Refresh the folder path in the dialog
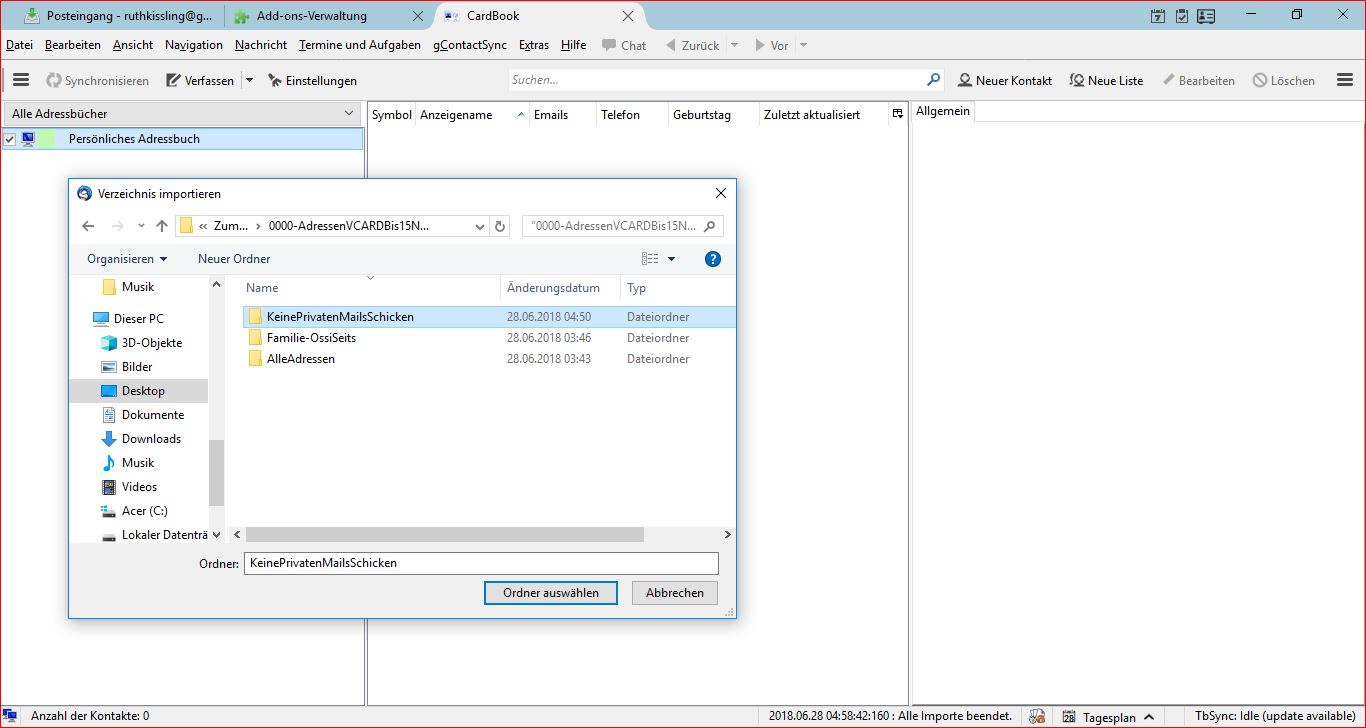The width and height of the screenshot is (1366, 728). click(502, 226)
